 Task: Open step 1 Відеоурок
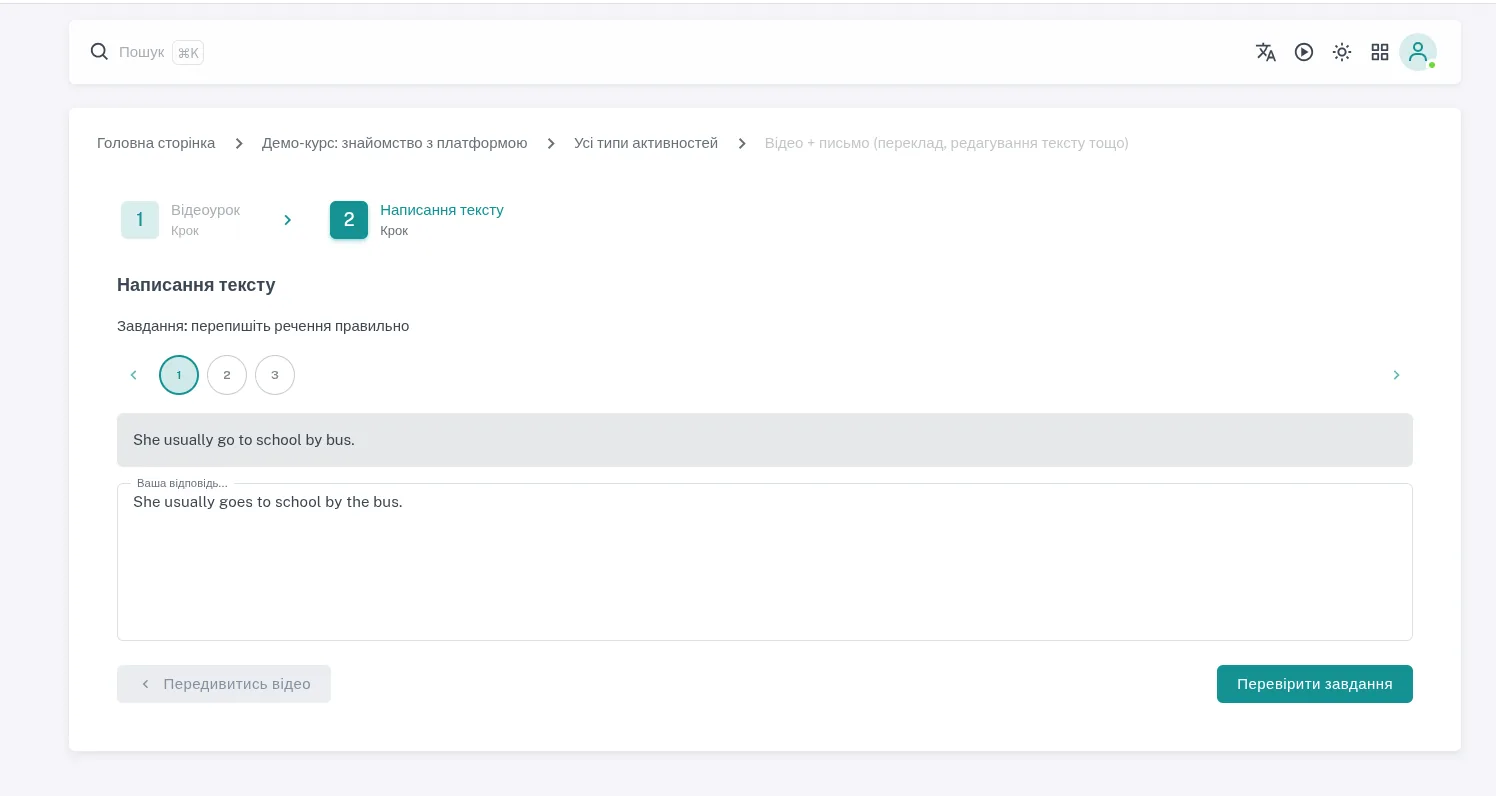coord(181,220)
